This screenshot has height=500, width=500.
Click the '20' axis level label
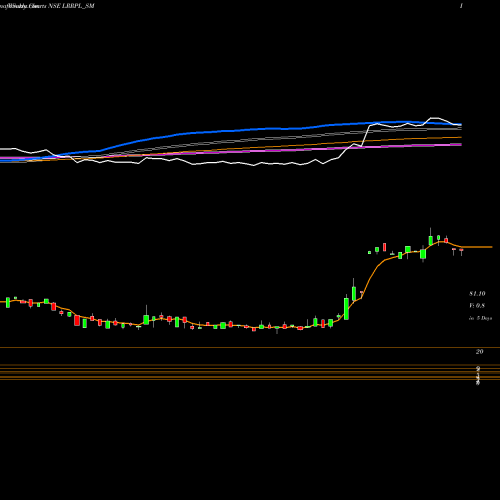coord(479,352)
